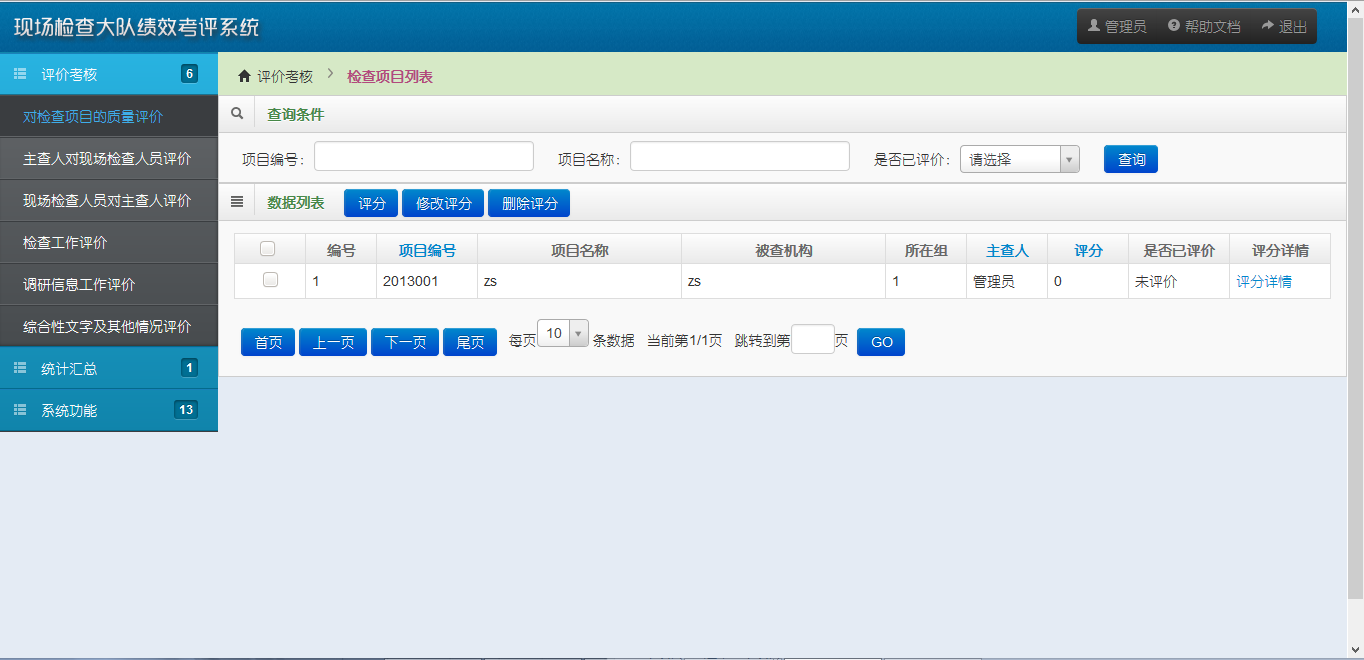This screenshot has width=1364, height=660.
Task: Open the 评分详情 link in table row
Action: point(1264,282)
